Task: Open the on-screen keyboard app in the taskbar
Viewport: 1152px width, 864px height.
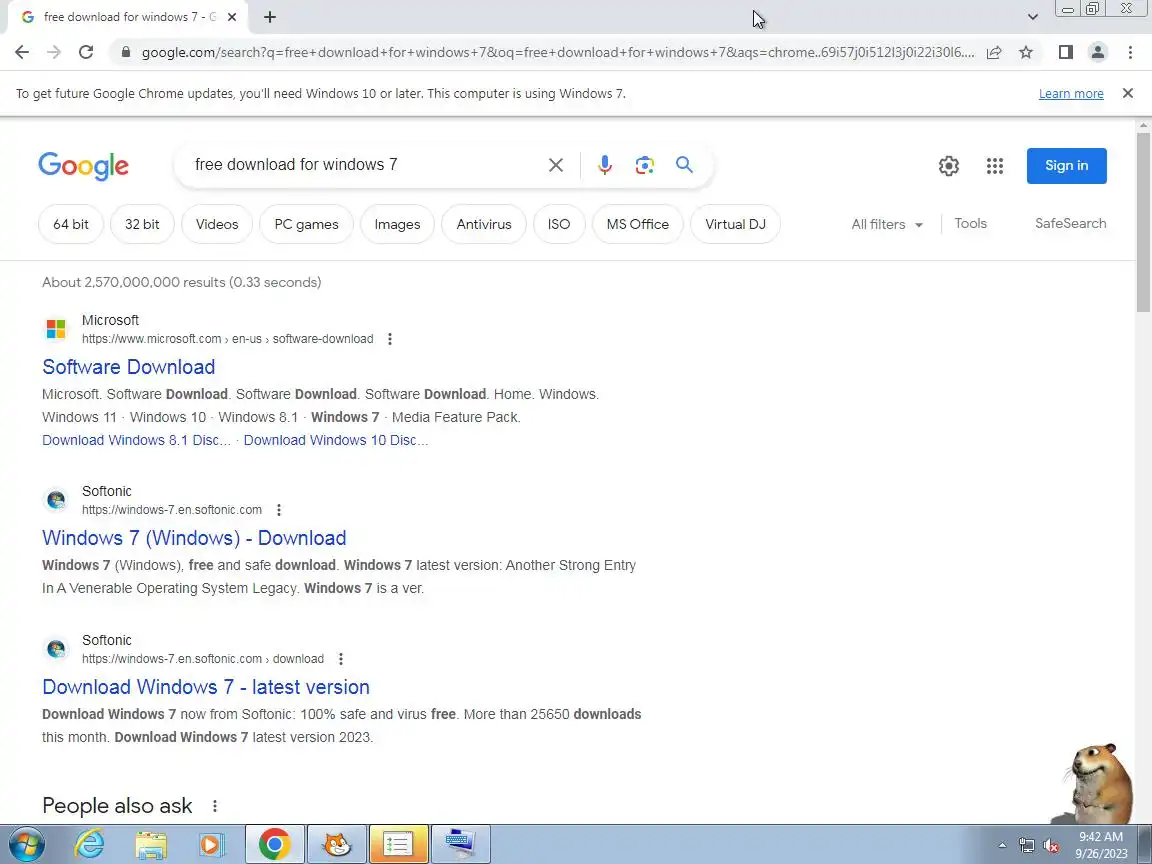Action: 461,844
